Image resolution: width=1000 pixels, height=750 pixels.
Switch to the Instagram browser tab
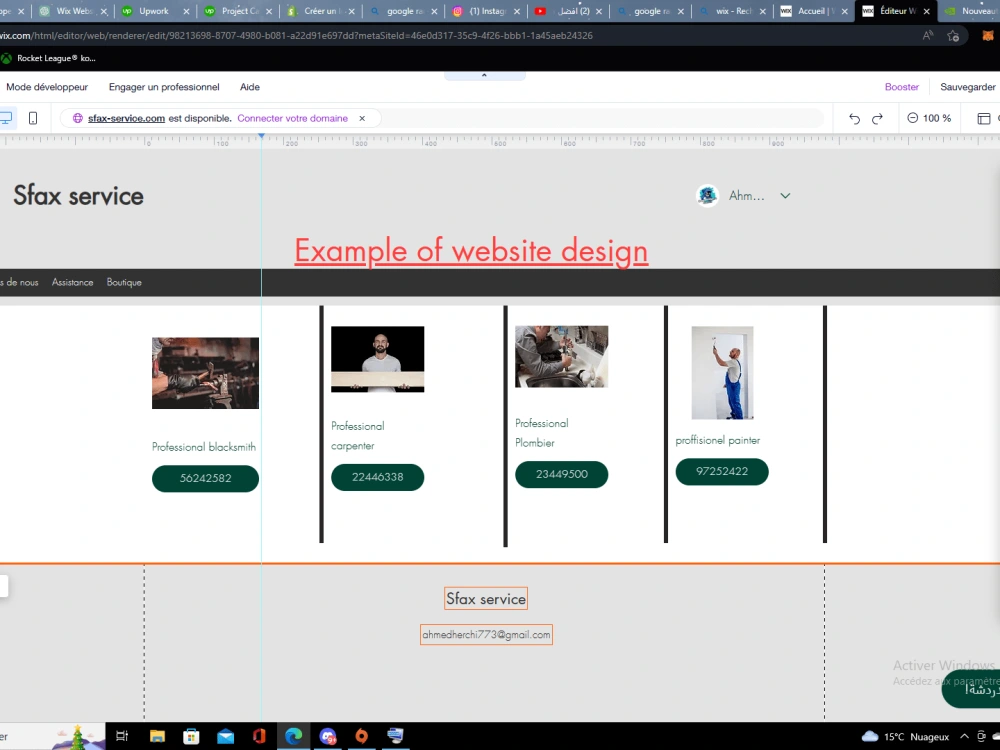487,11
